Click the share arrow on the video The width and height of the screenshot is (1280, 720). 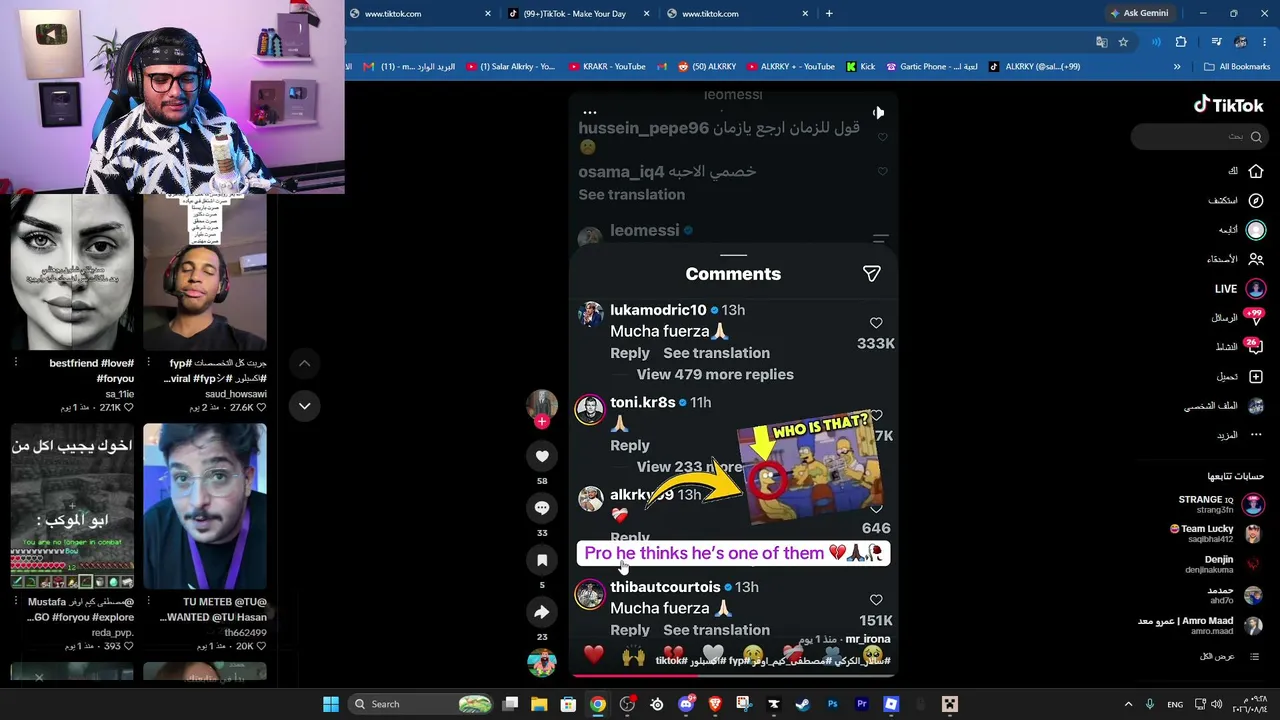(542, 612)
